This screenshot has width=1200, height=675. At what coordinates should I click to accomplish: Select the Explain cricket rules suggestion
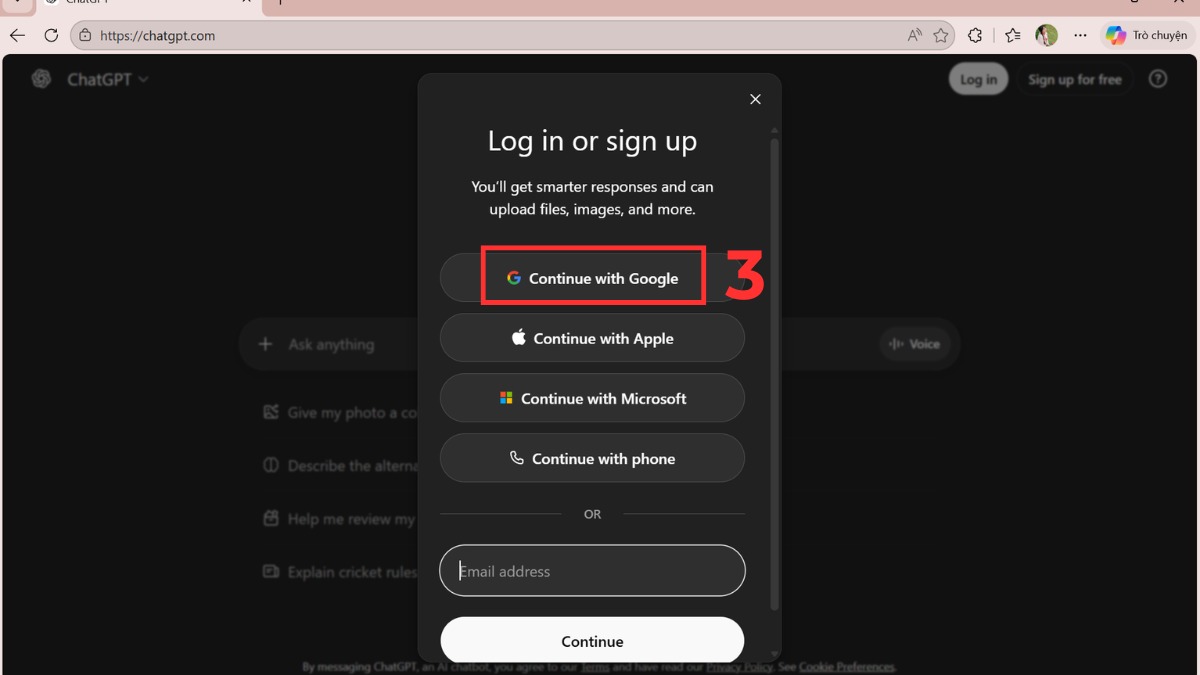[339, 572]
